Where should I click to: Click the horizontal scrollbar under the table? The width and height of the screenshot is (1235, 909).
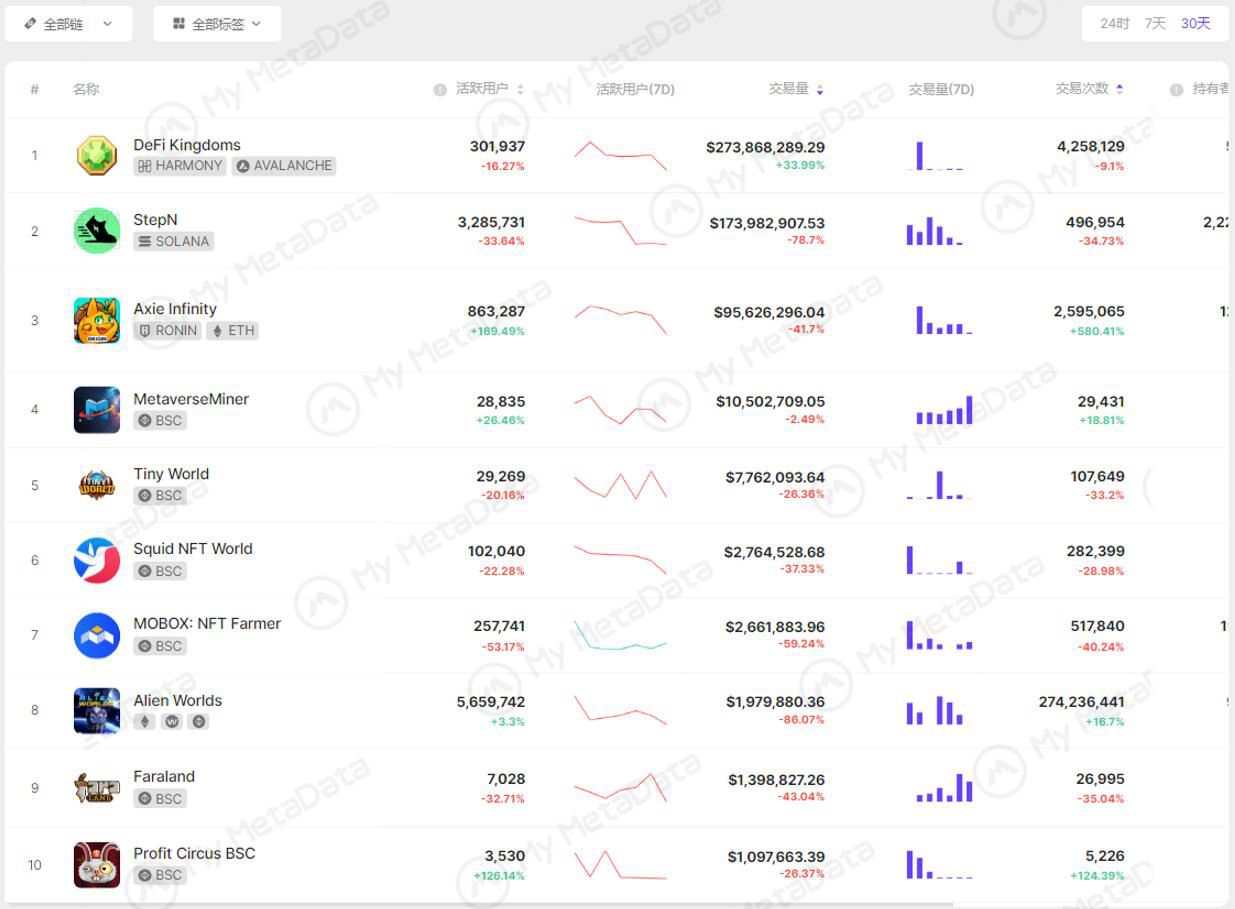480,906
